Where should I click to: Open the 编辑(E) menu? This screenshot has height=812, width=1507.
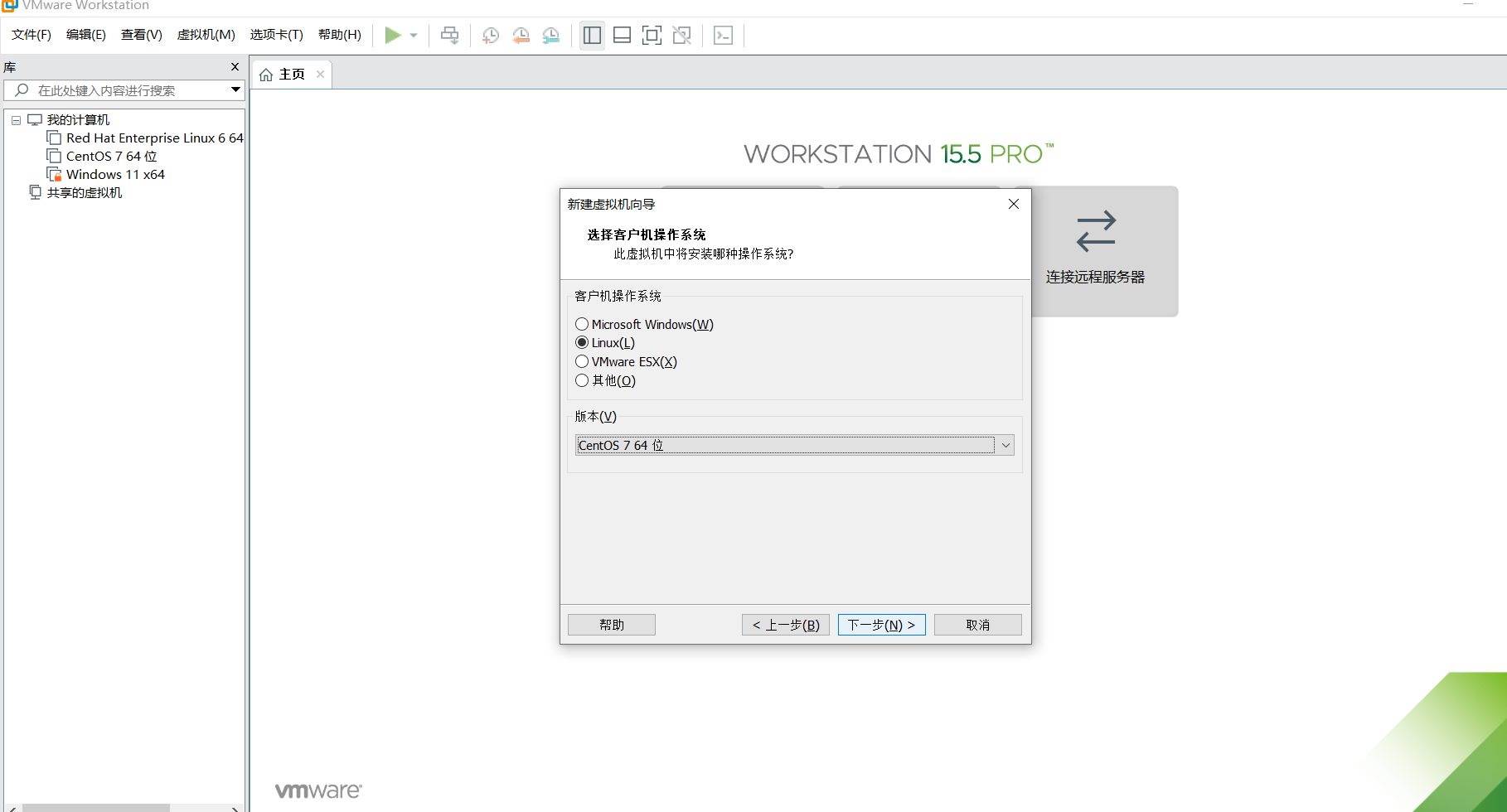coord(86,35)
